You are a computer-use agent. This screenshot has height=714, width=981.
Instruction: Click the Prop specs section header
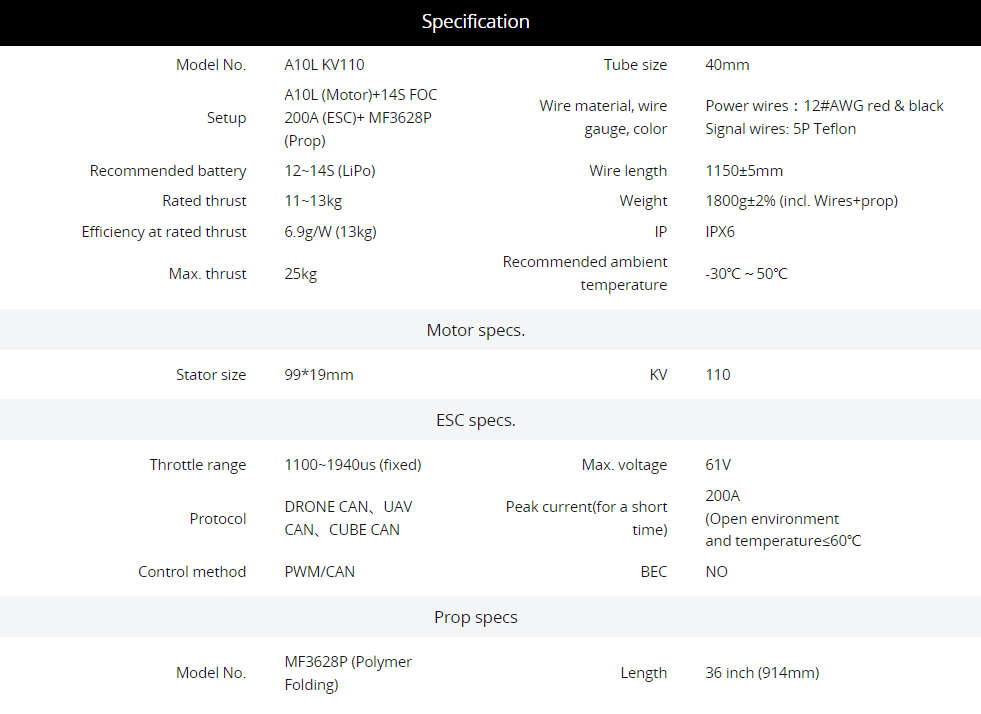[475, 617]
